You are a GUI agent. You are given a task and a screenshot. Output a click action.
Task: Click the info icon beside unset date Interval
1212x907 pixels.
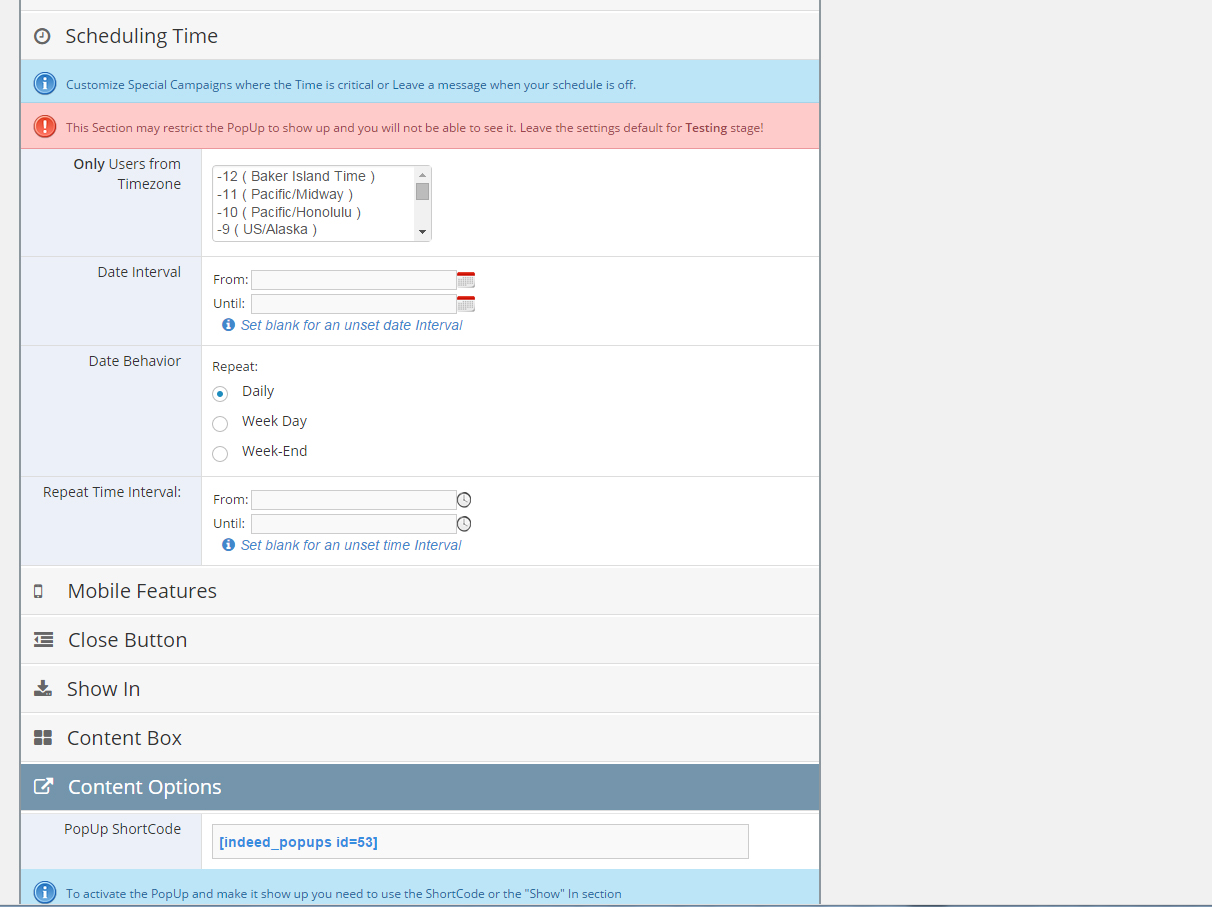[x=229, y=326]
